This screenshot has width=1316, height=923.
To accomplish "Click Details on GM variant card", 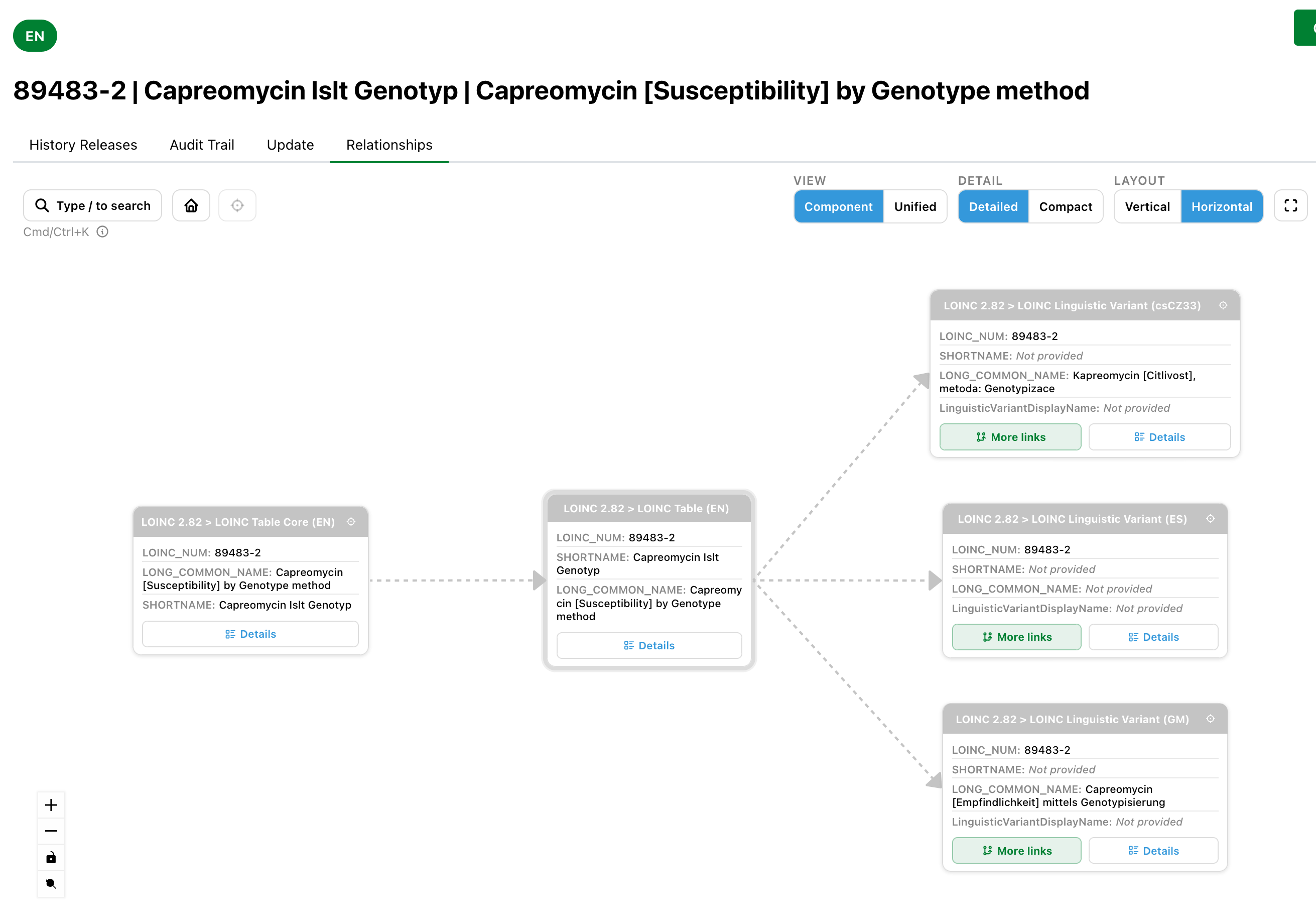I will pyautogui.click(x=1153, y=851).
